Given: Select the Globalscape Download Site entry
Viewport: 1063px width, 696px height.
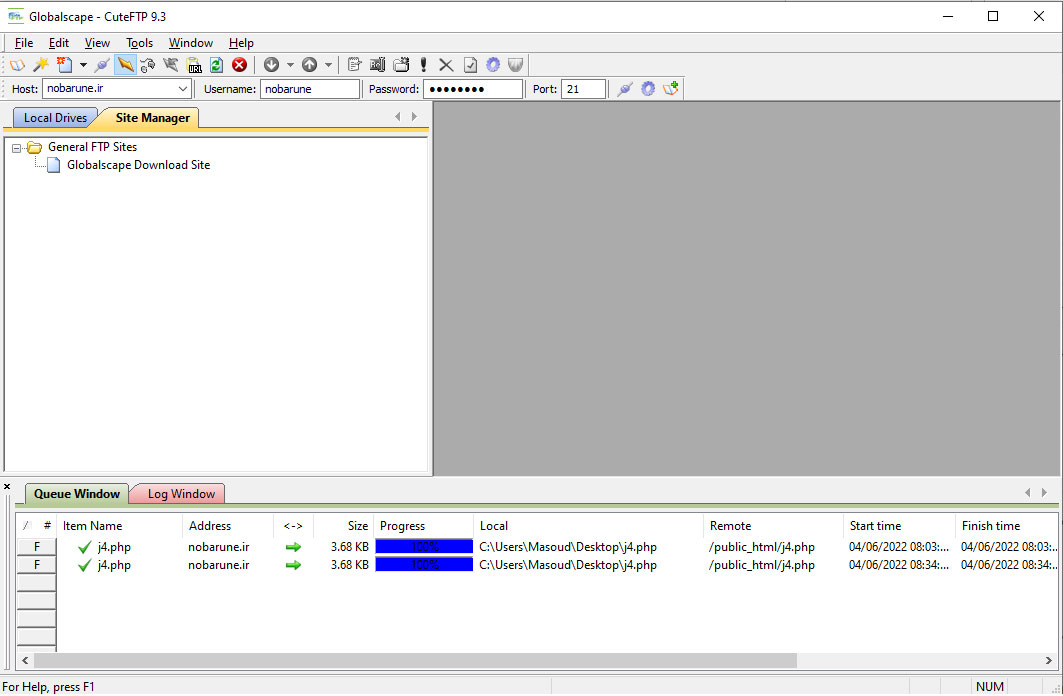Looking at the screenshot, I should click(x=138, y=165).
